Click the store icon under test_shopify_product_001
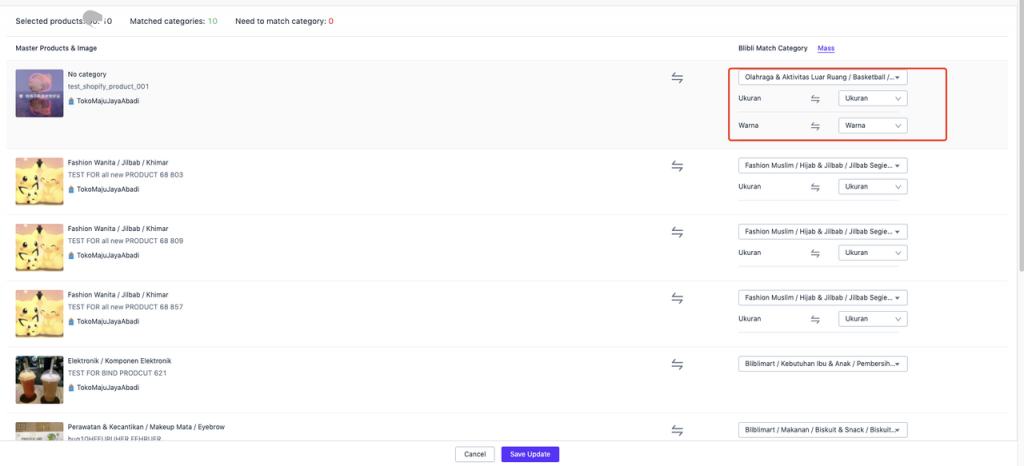Screen dimensions: 1024x466 point(71,101)
